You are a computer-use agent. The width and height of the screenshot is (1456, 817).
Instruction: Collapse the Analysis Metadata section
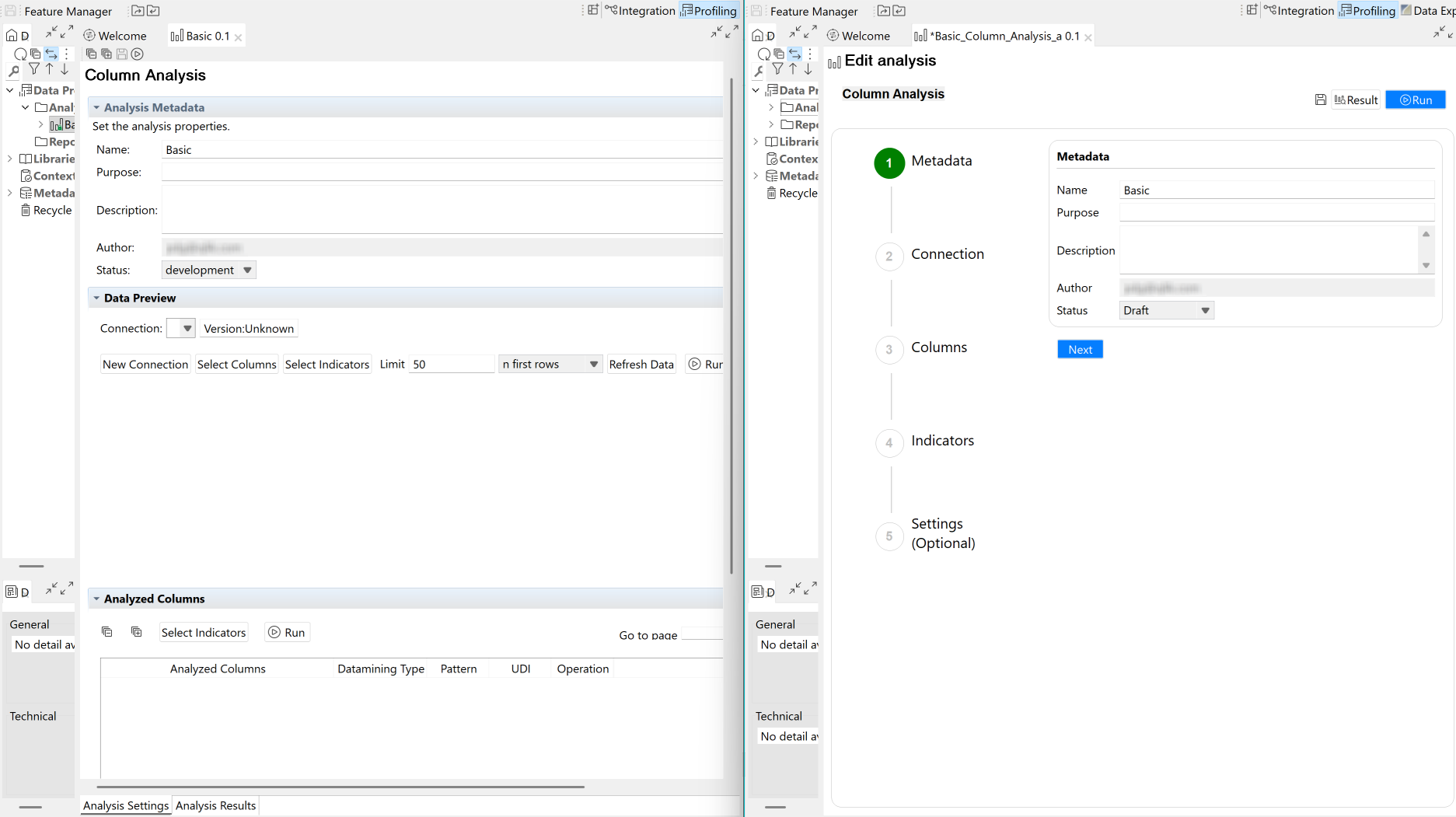96,106
